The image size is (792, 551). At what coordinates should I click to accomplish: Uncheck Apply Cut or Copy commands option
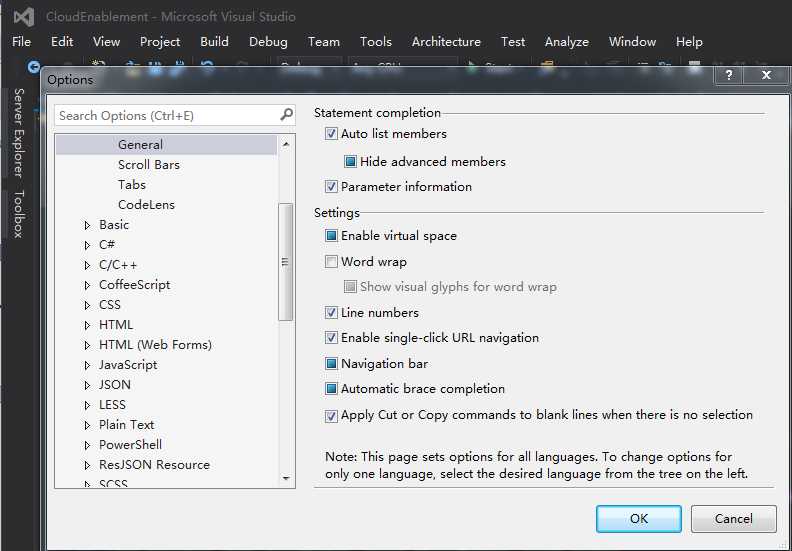[x=331, y=416]
